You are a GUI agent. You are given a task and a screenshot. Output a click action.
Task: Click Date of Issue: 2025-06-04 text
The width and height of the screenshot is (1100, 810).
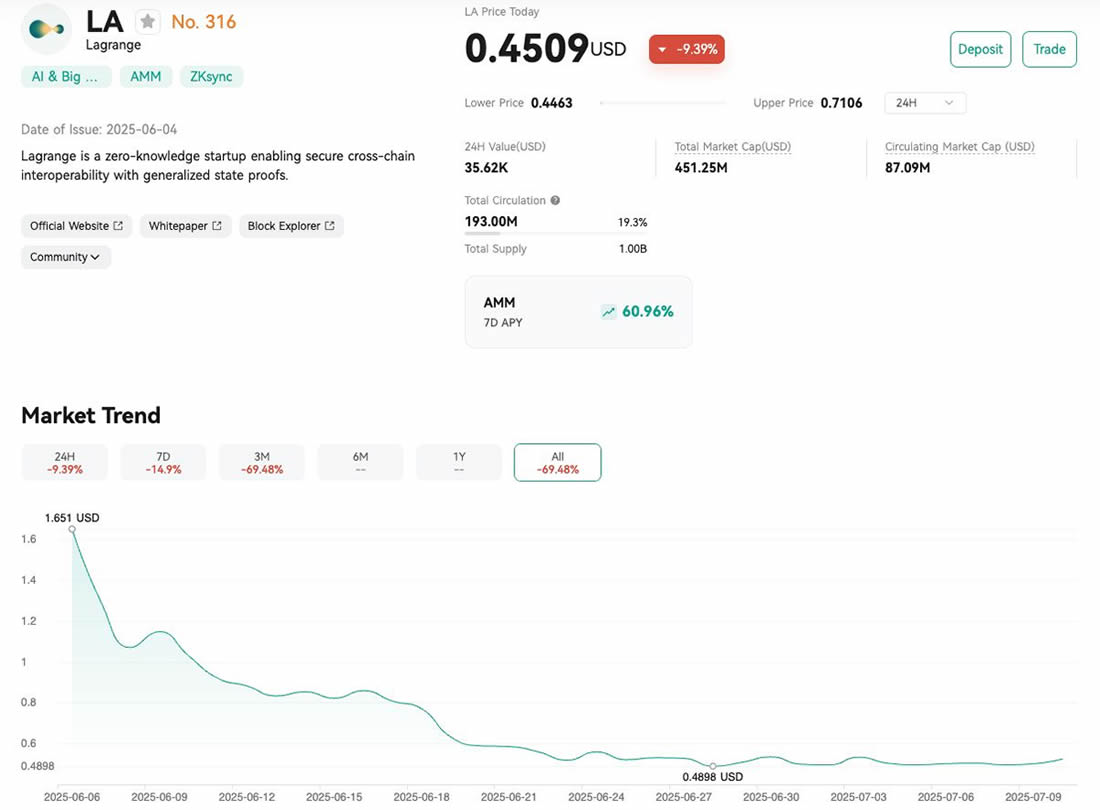pyautogui.click(x=99, y=130)
